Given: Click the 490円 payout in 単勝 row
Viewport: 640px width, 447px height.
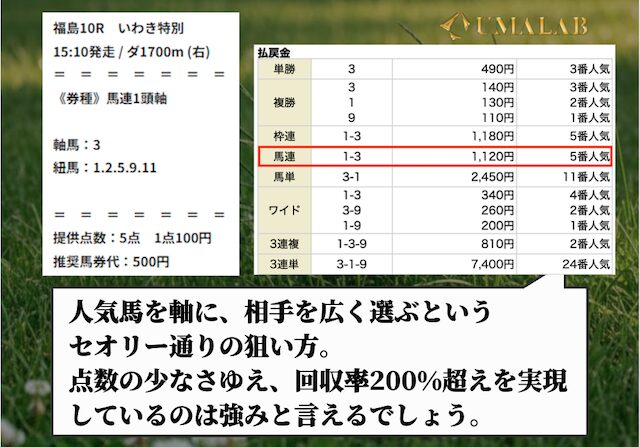Looking at the screenshot, I should pos(497,69).
